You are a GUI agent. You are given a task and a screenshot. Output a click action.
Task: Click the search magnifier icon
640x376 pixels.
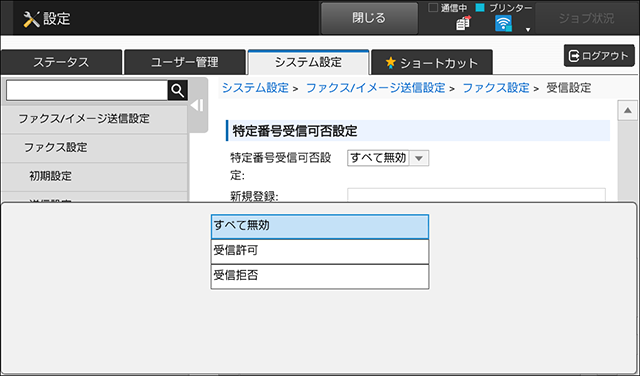point(178,90)
